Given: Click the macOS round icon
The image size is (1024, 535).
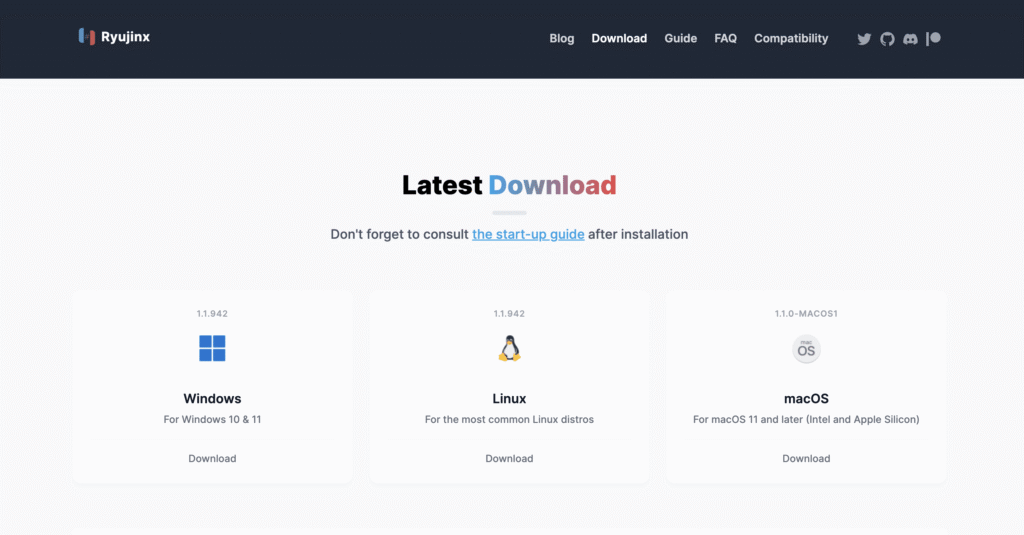Looking at the screenshot, I should point(806,349).
